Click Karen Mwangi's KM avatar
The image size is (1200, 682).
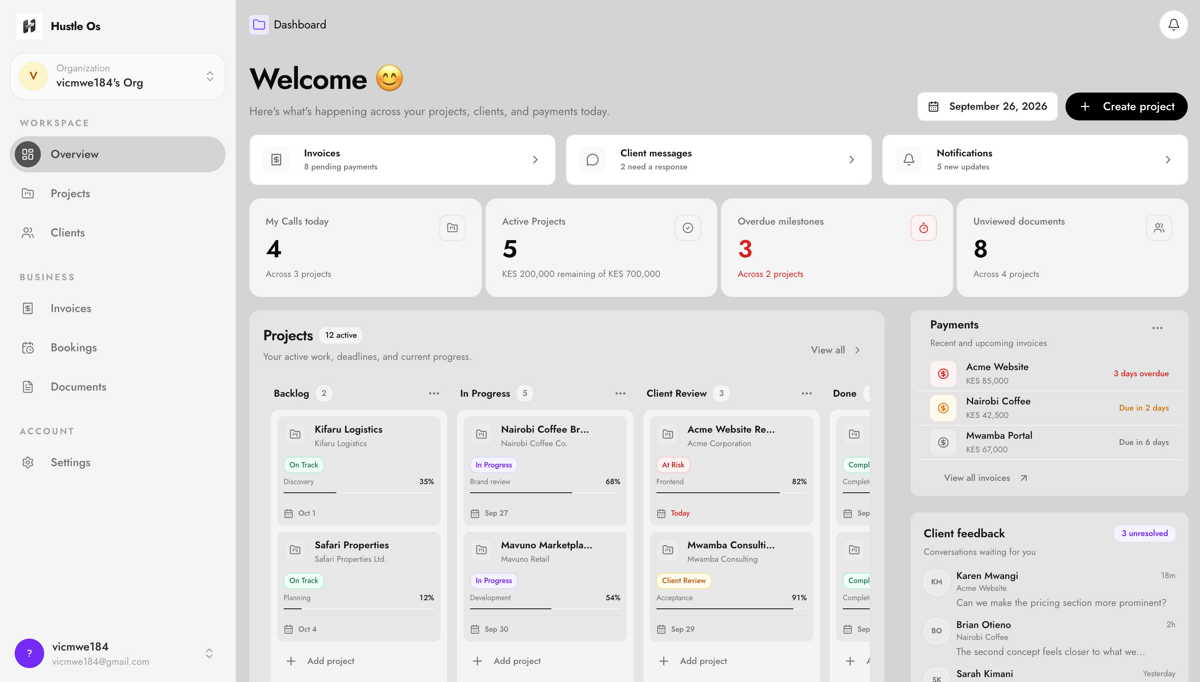tap(937, 582)
